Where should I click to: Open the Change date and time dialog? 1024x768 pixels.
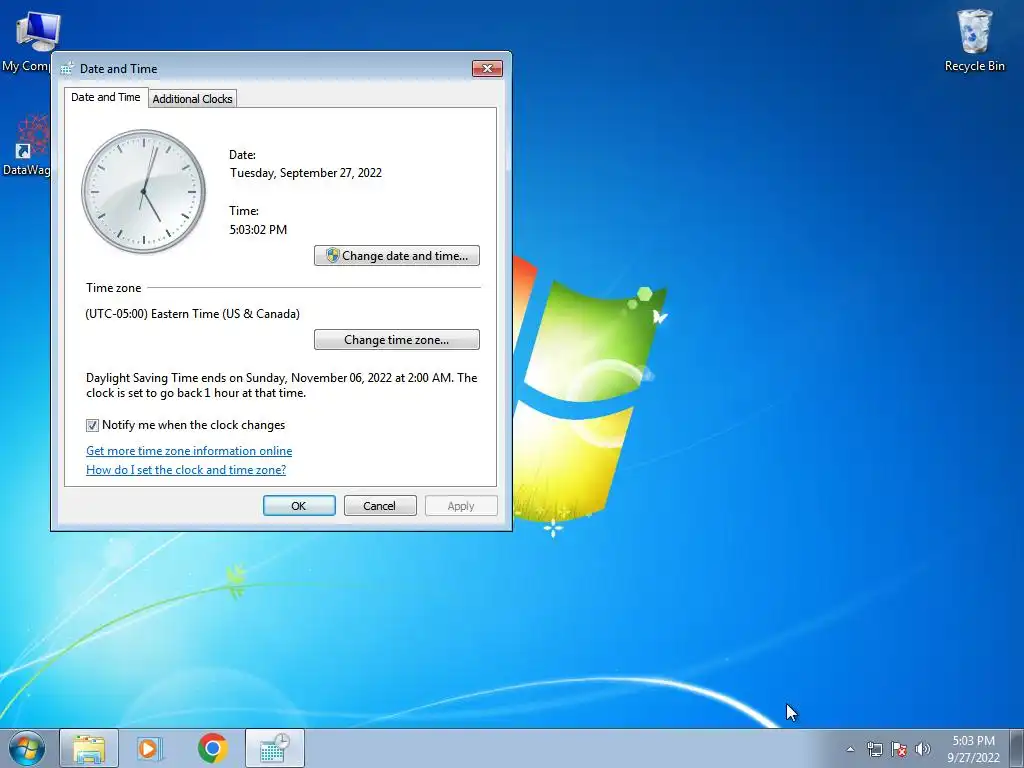point(396,255)
